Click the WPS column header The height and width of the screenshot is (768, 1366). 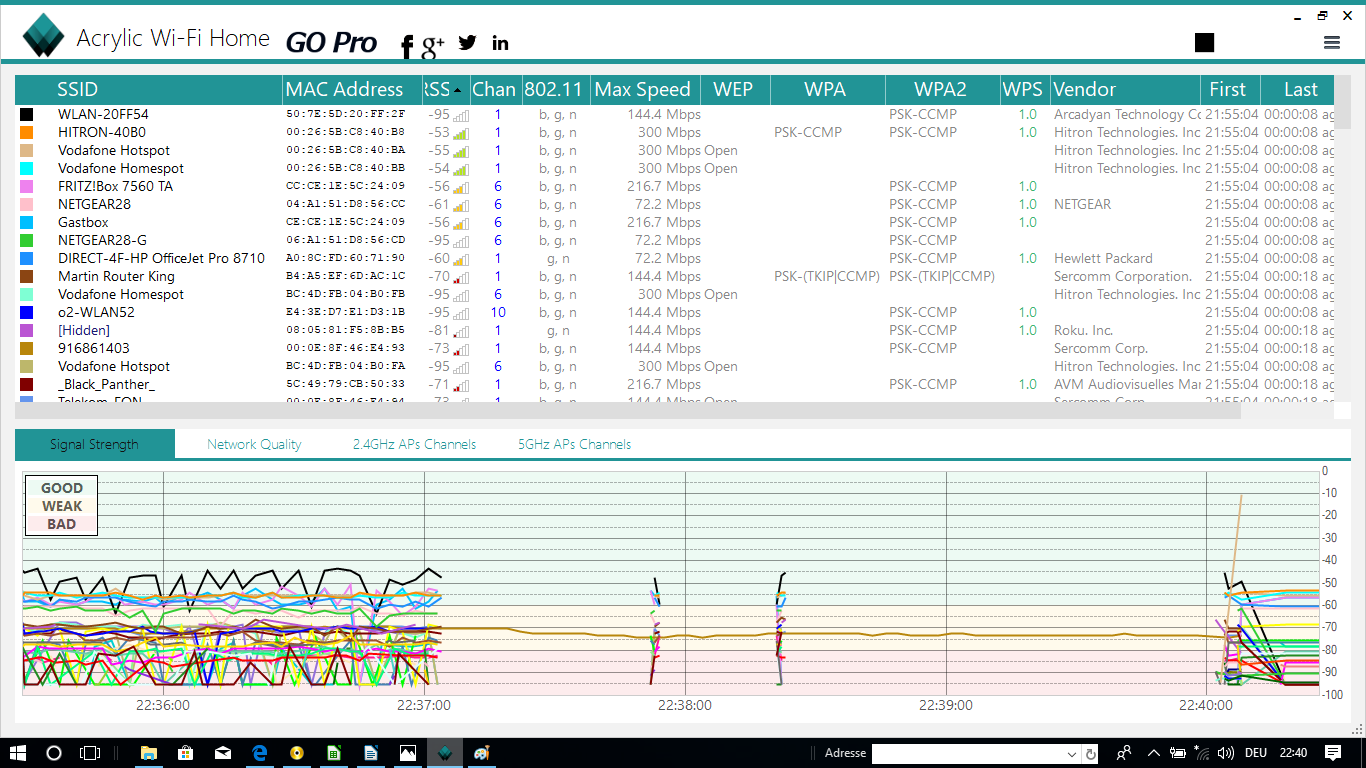(x=1025, y=90)
